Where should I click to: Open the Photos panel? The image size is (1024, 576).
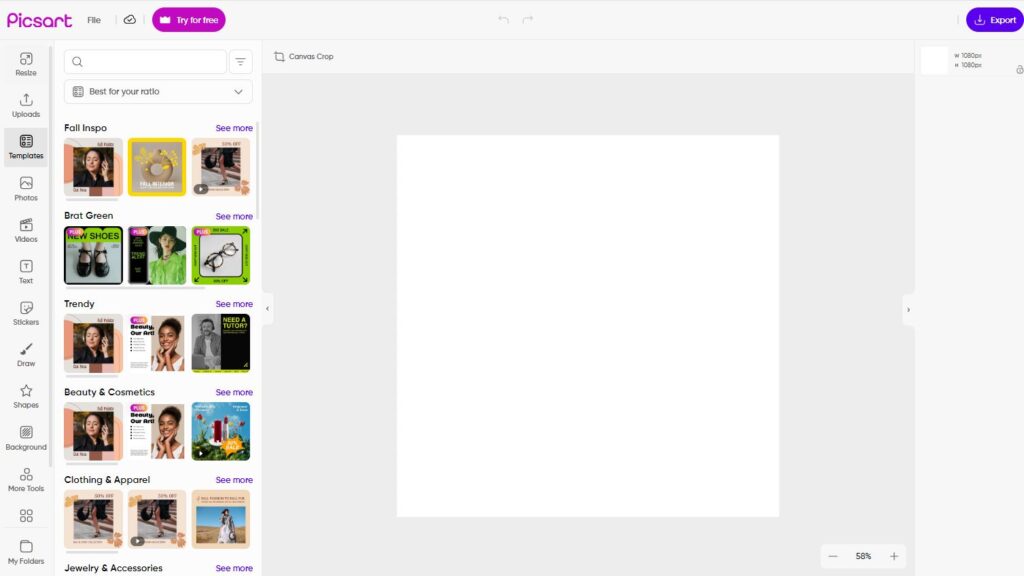point(26,189)
